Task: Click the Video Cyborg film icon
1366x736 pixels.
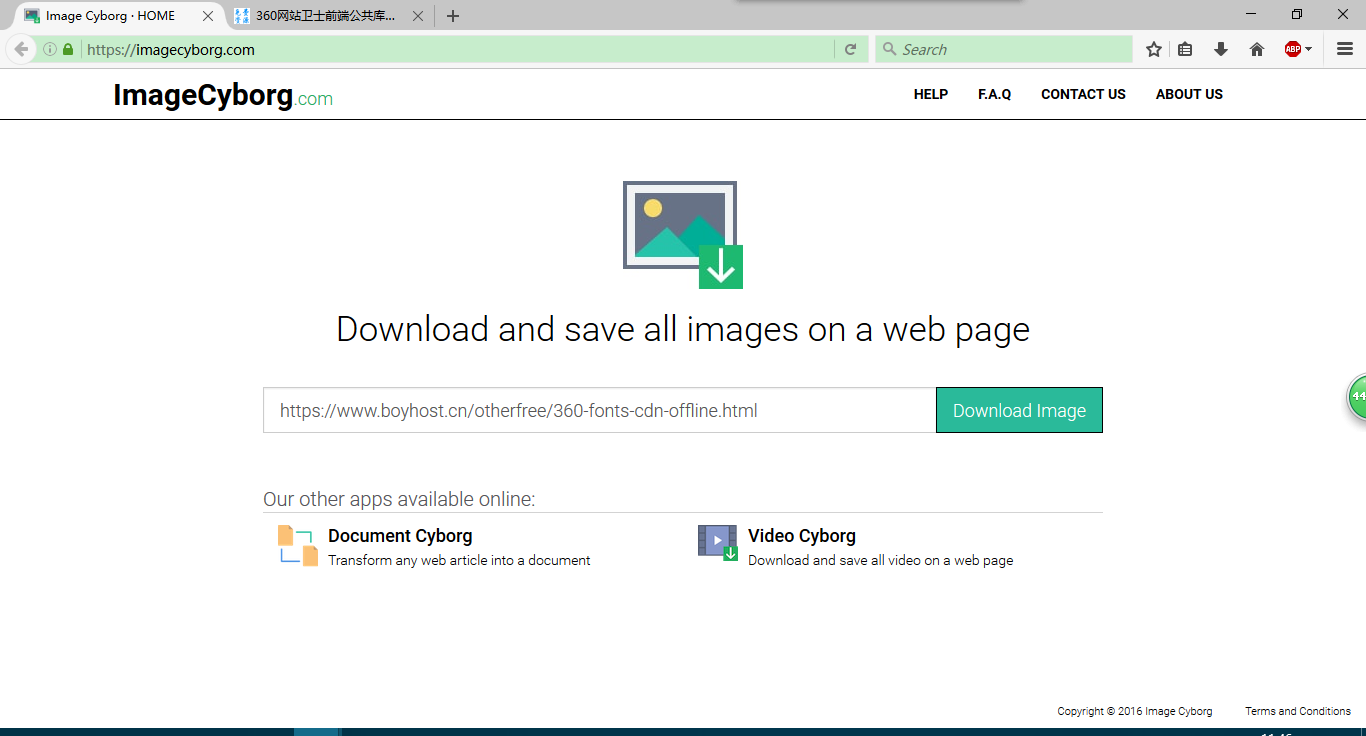Action: coord(718,543)
